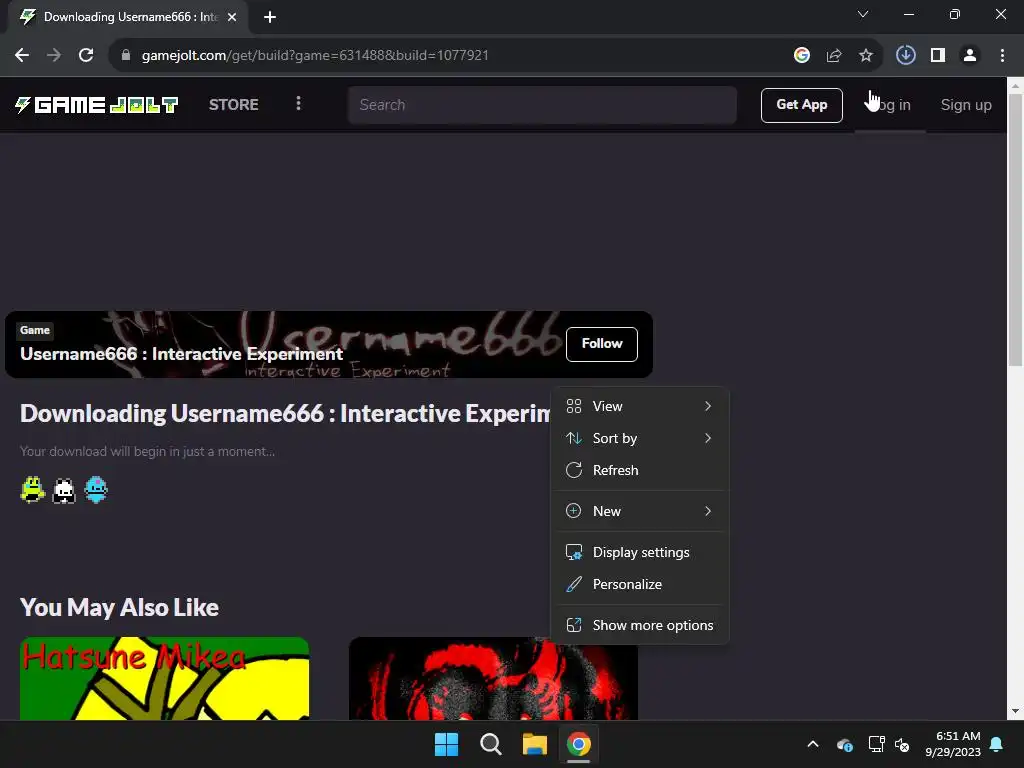Click the Log in link
This screenshot has height=768, width=1024.
[x=890, y=104]
